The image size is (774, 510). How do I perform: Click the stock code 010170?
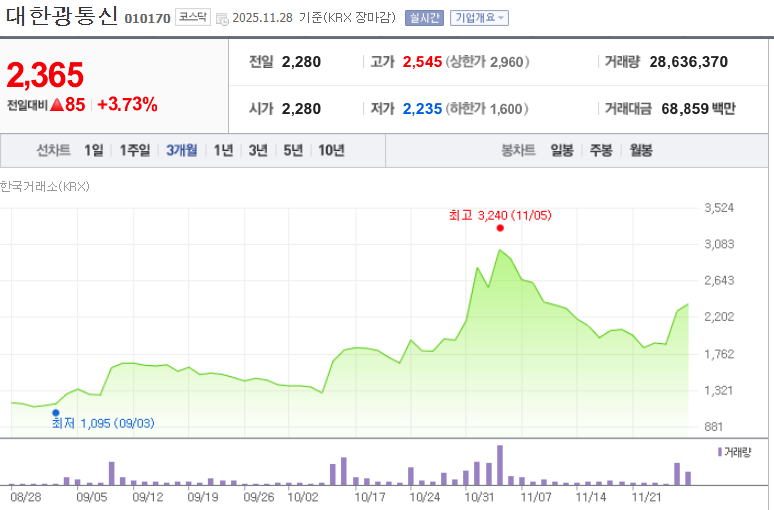147,19
